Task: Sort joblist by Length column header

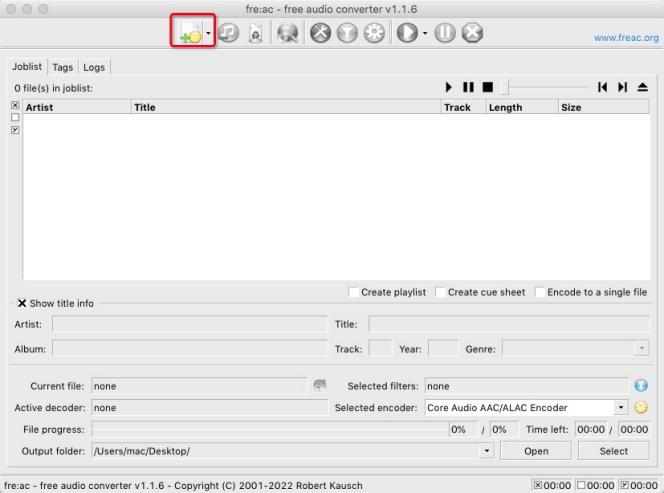Action: 522,107
